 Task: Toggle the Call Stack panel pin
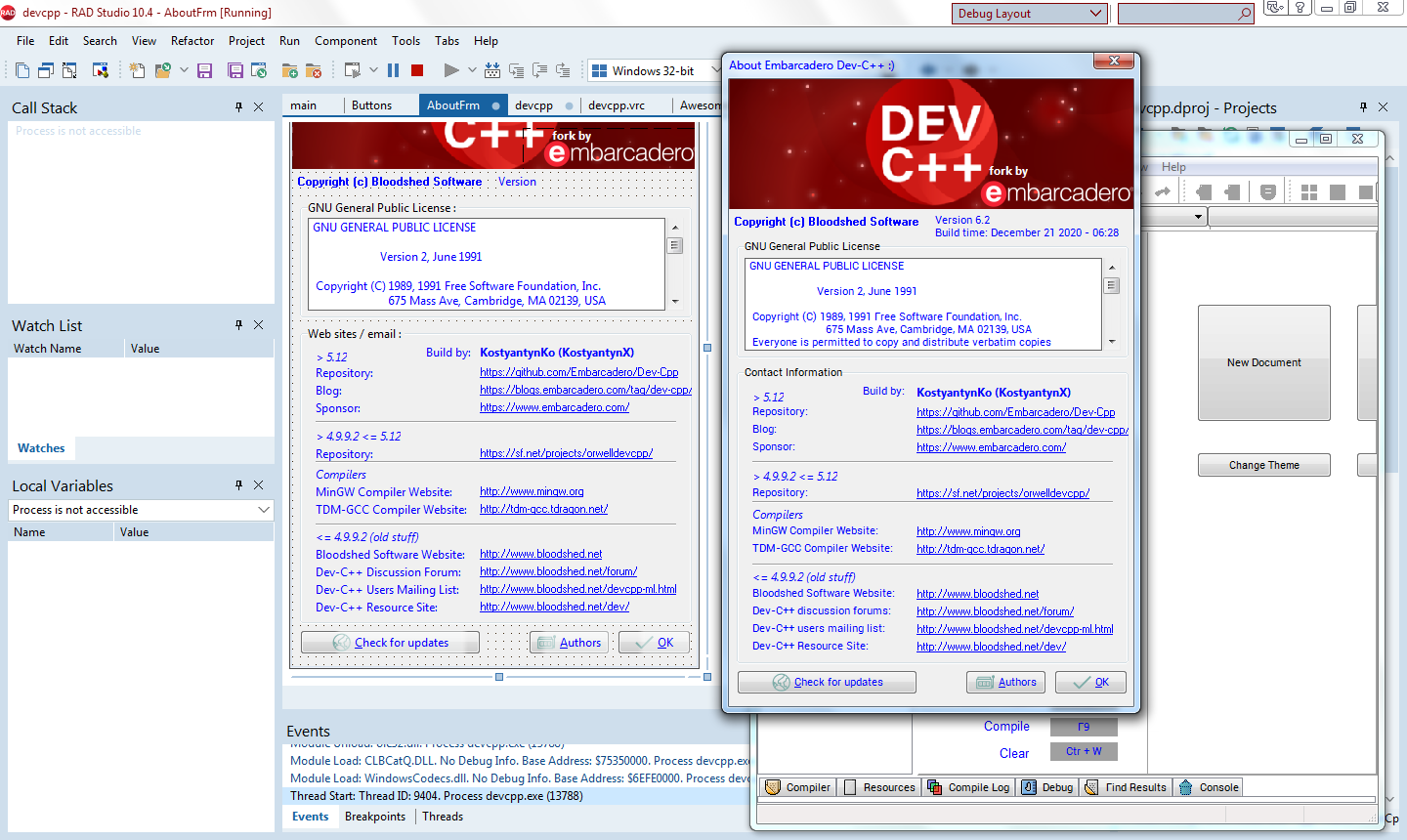point(238,107)
